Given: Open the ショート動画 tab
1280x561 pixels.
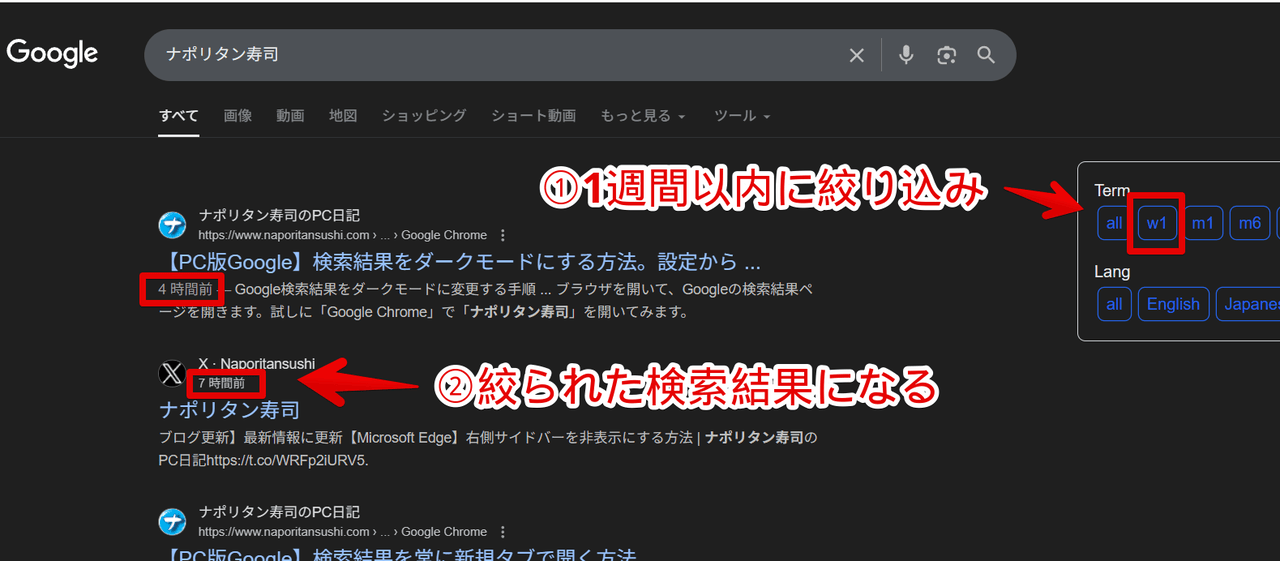Looking at the screenshot, I should [x=533, y=115].
